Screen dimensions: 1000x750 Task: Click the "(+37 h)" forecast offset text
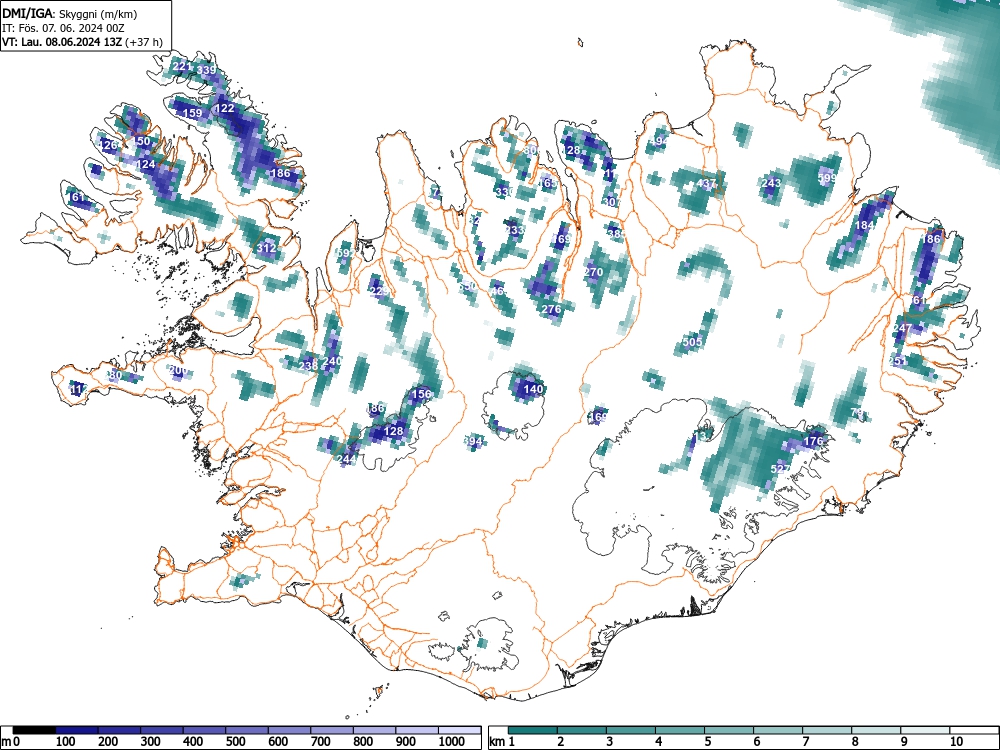(144, 42)
